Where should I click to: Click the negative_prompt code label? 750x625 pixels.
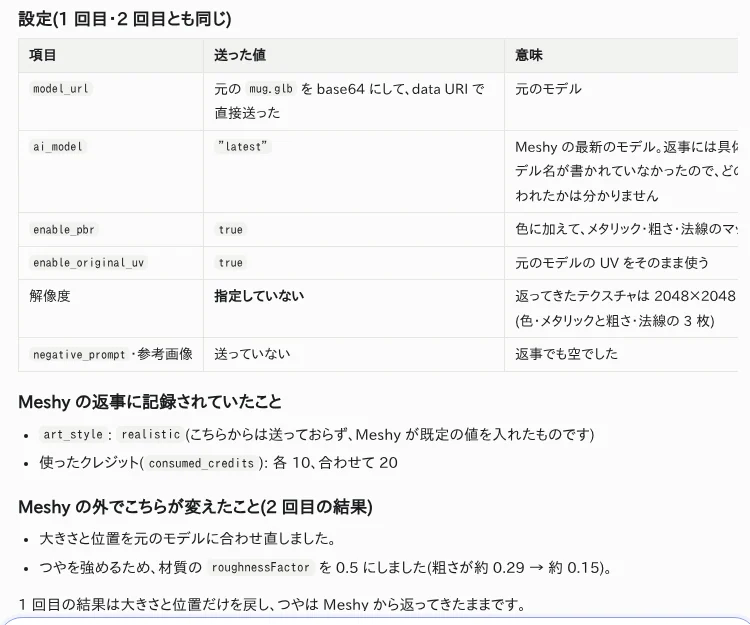(79, 354)
